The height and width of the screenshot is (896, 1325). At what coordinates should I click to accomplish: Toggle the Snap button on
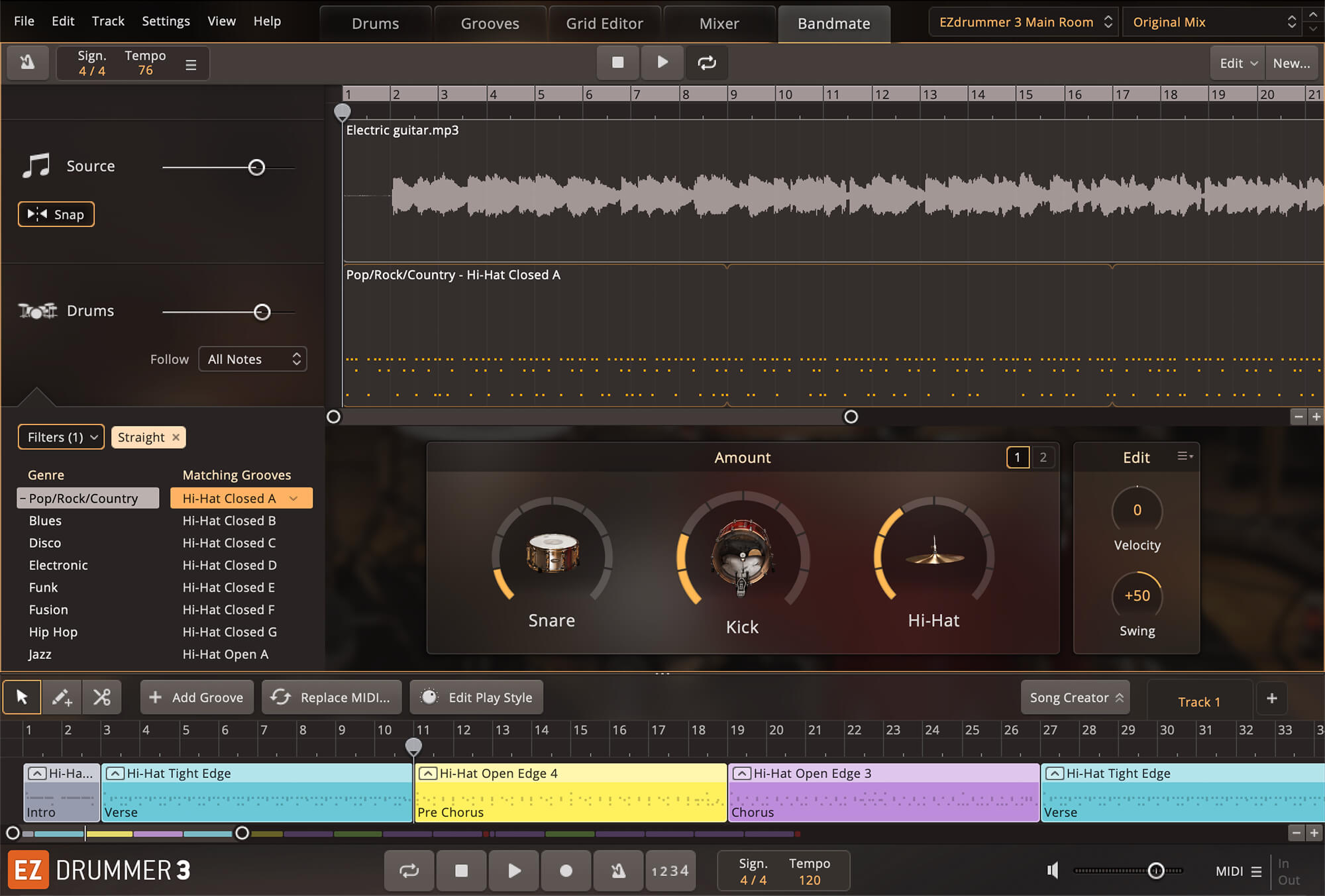56,214
